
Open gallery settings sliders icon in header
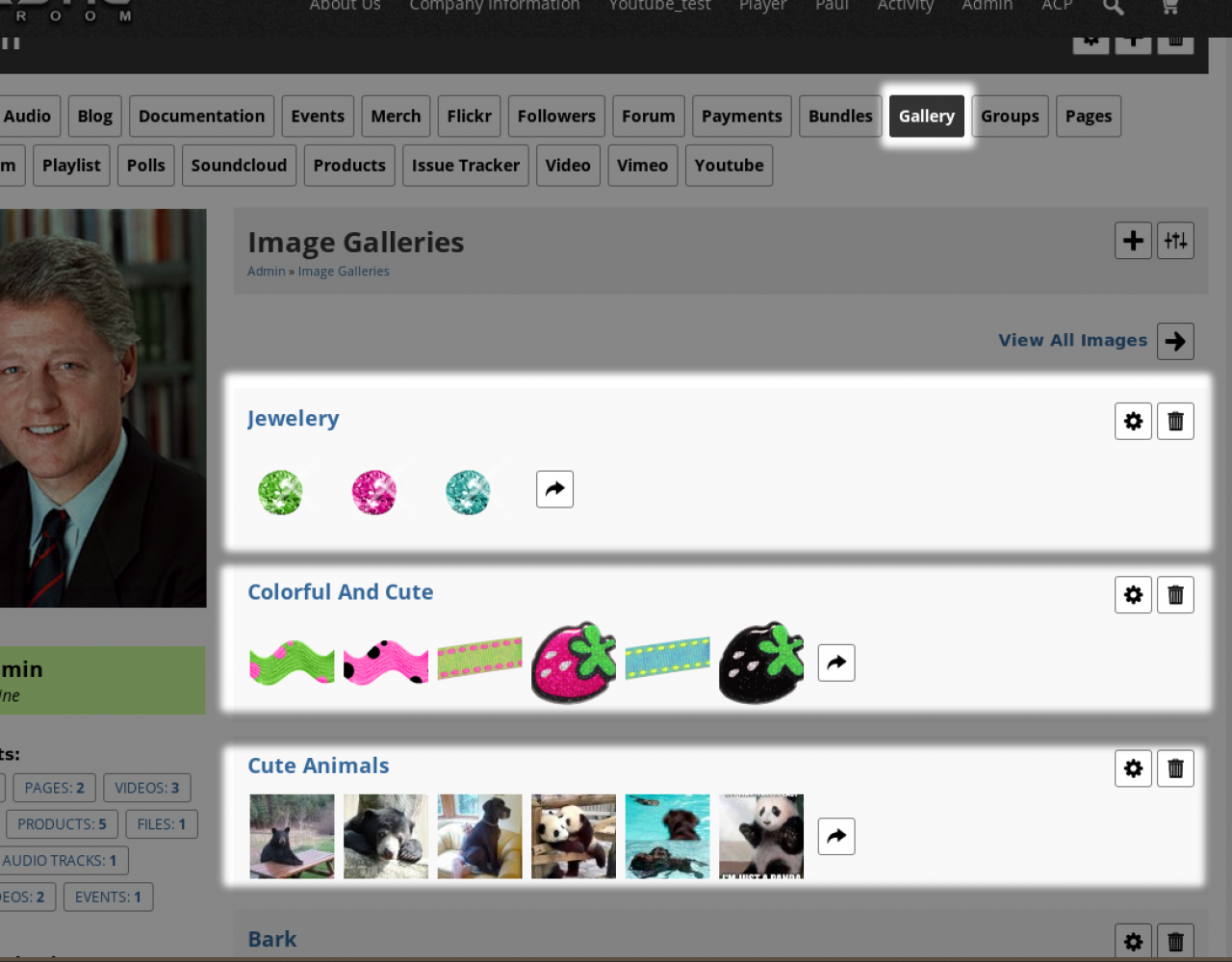[x=1175, y=241]
